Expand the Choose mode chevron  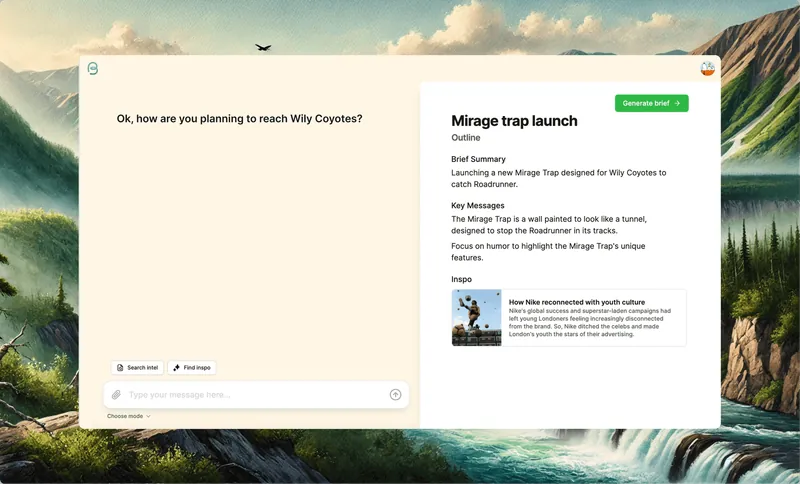pyautogui.click(x=148, y=416)
